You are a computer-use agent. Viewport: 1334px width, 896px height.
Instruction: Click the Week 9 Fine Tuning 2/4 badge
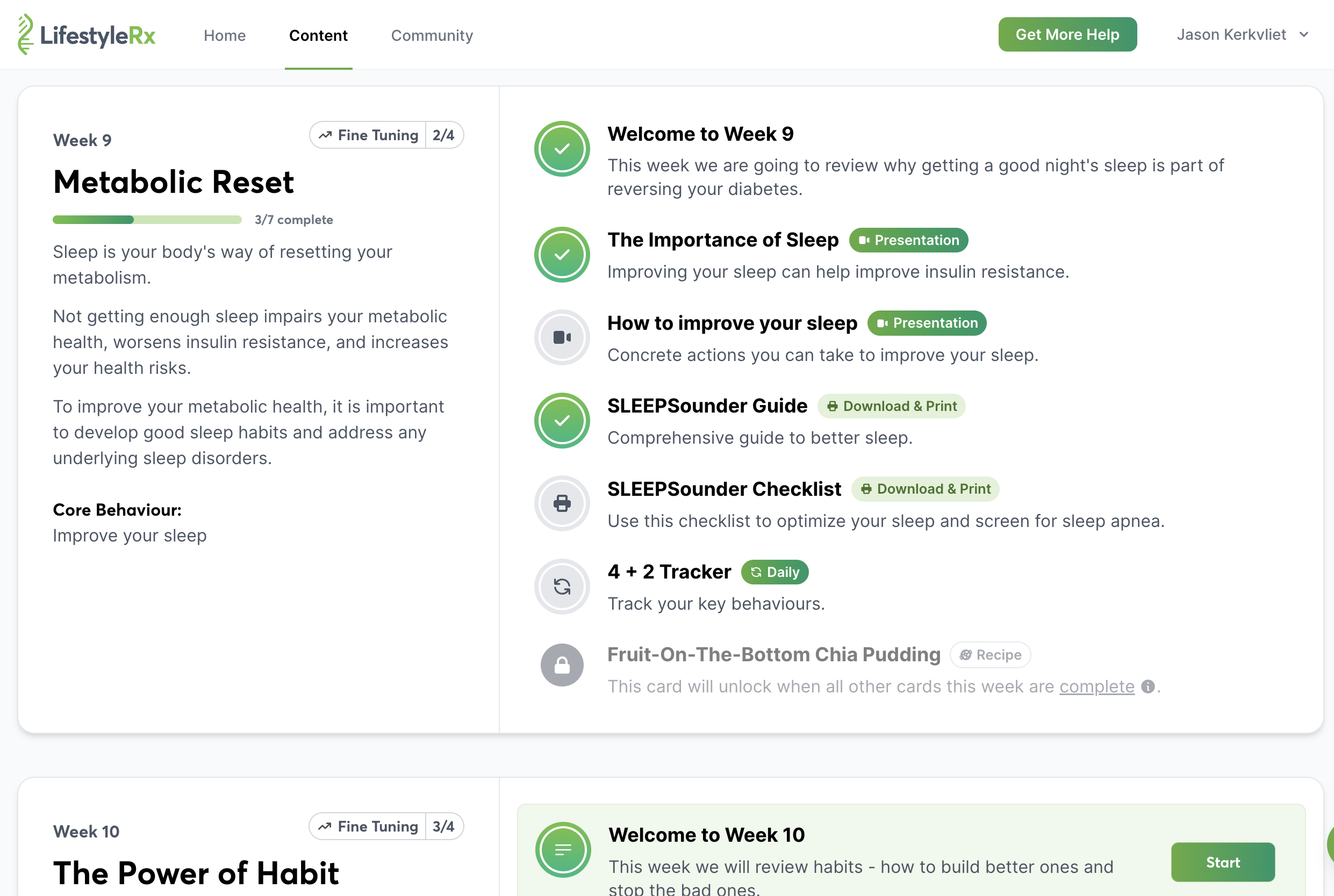tap(386, 135)
